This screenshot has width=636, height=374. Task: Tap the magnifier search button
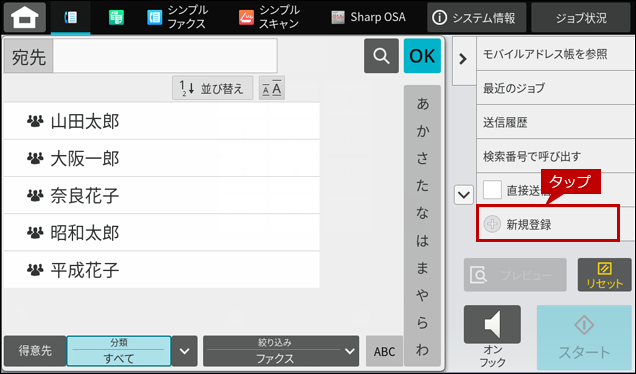tap(381, 56)
